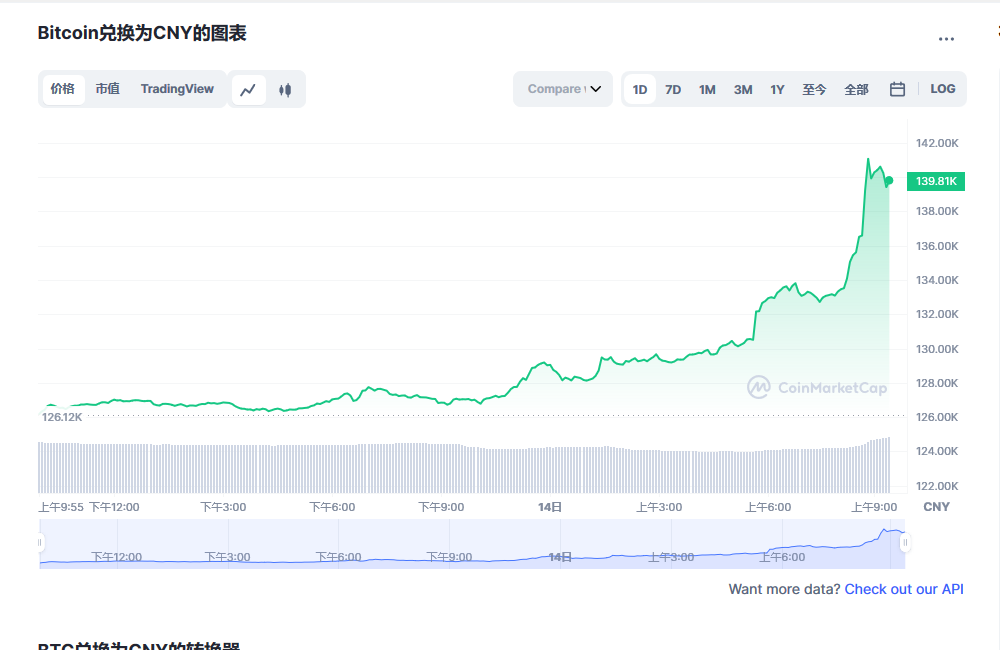Show 至今 year-to-date range
The image size is (1000, 650).
coord(814,89)
